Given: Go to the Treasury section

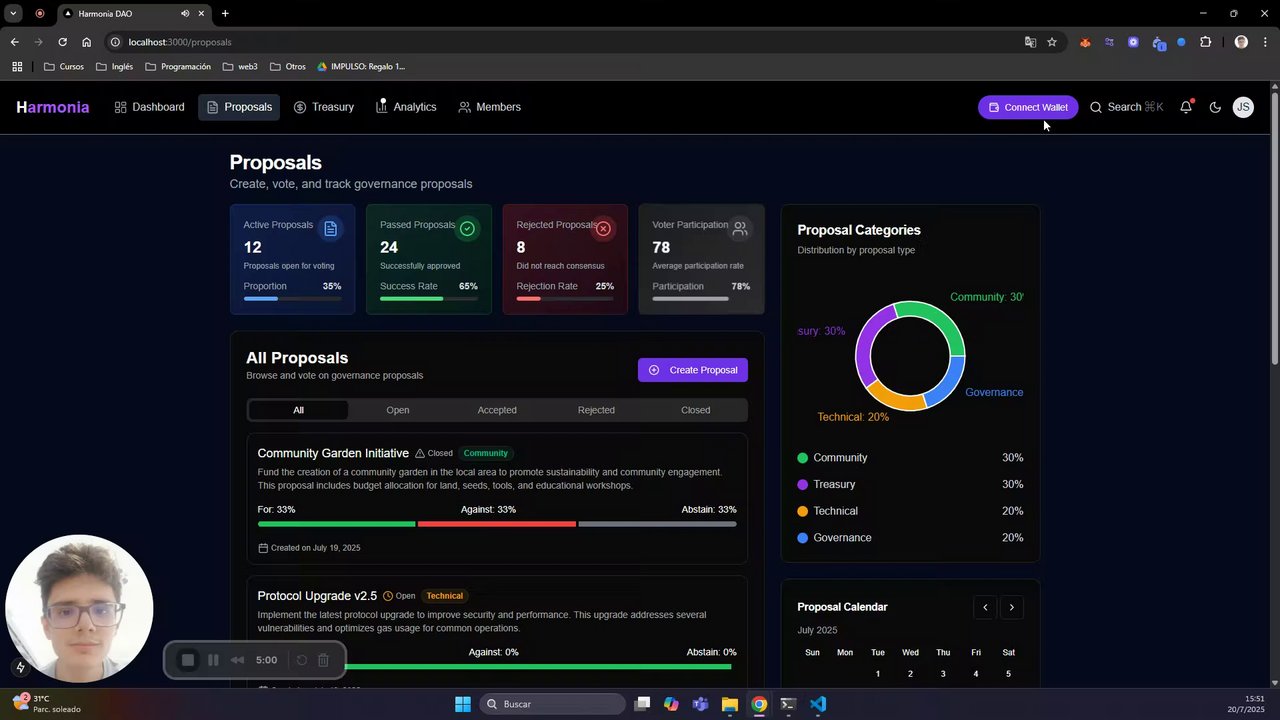Looking at the screenshot, I should 324,107.
